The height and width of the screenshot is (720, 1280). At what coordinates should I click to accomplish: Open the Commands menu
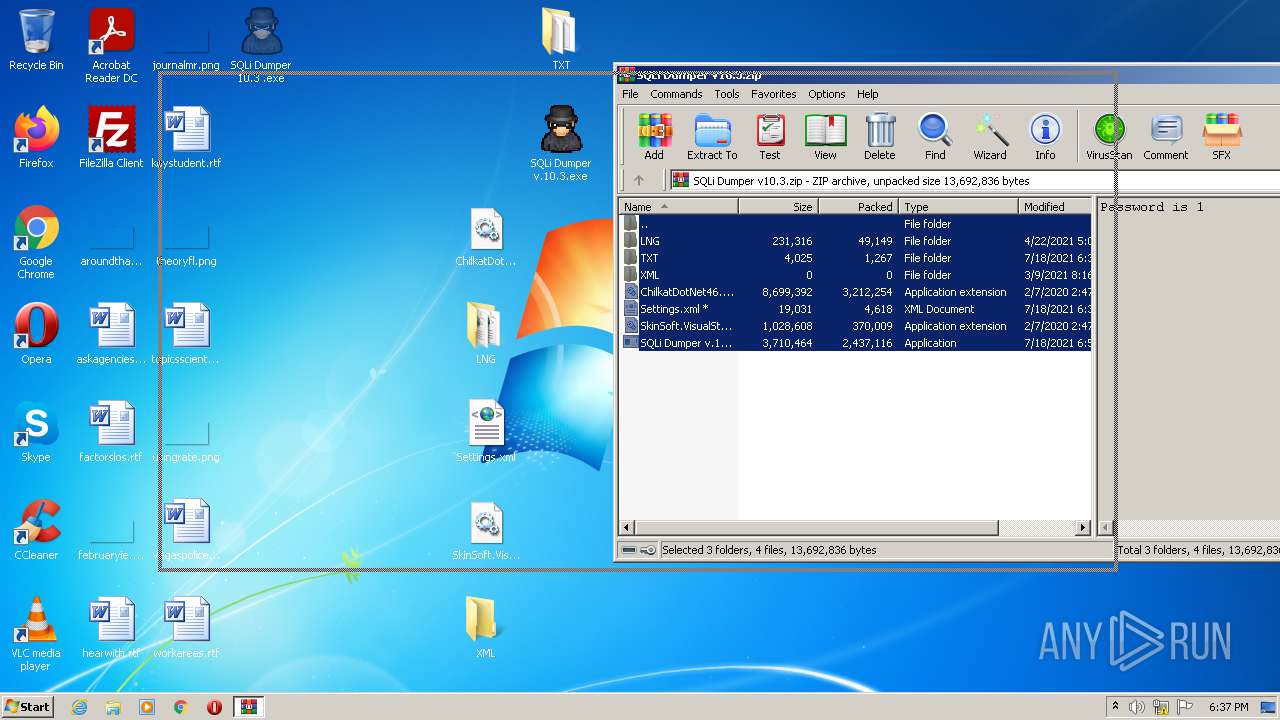click(x=676, y=94)
